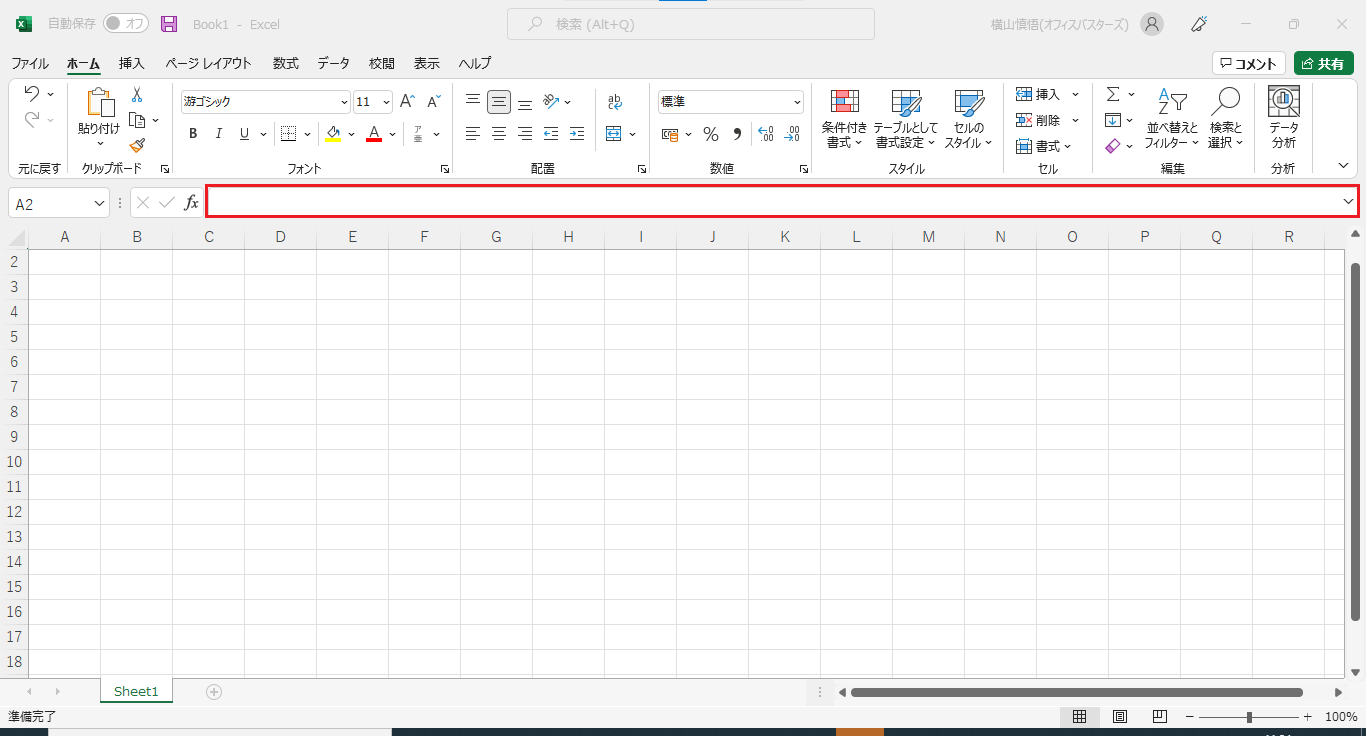Click the Wrap Text icon
Viewport: 1366px width, 736px height.
tap(614, 102)
